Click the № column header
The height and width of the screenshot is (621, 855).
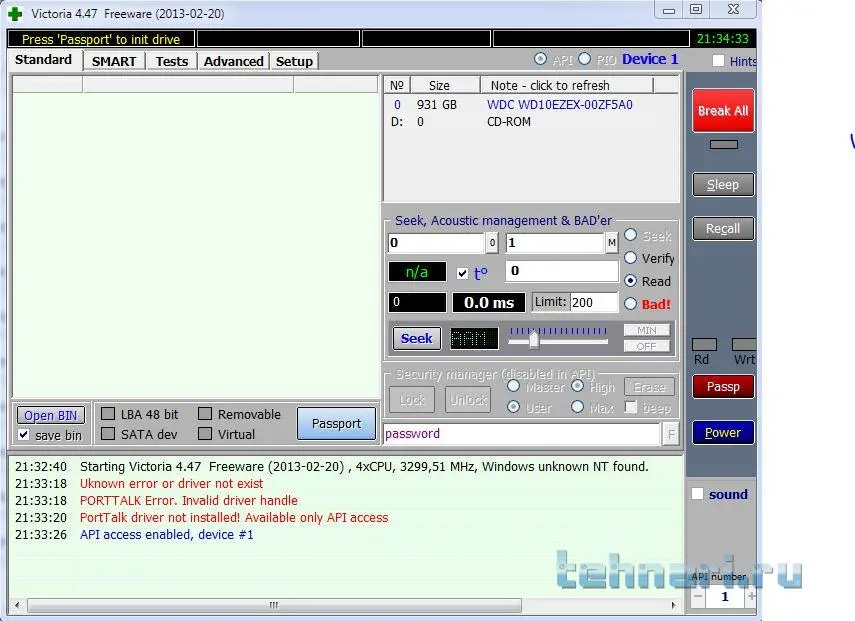[x=397, y=85]
